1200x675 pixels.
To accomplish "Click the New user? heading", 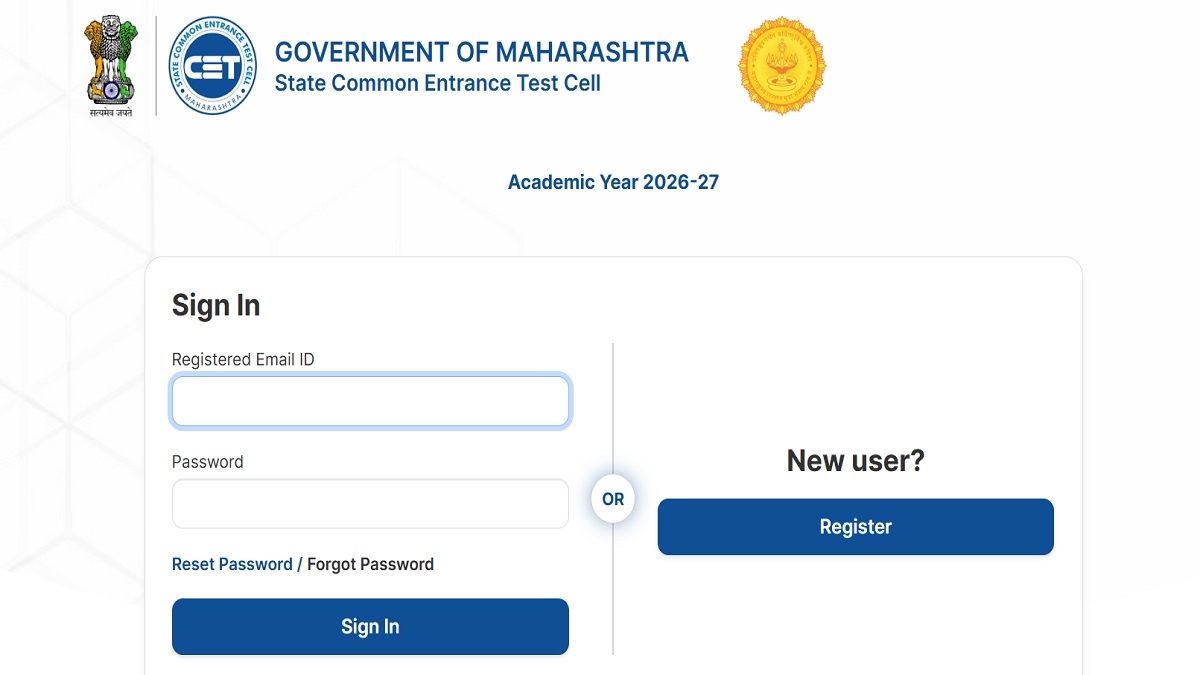I will point(855,460).
